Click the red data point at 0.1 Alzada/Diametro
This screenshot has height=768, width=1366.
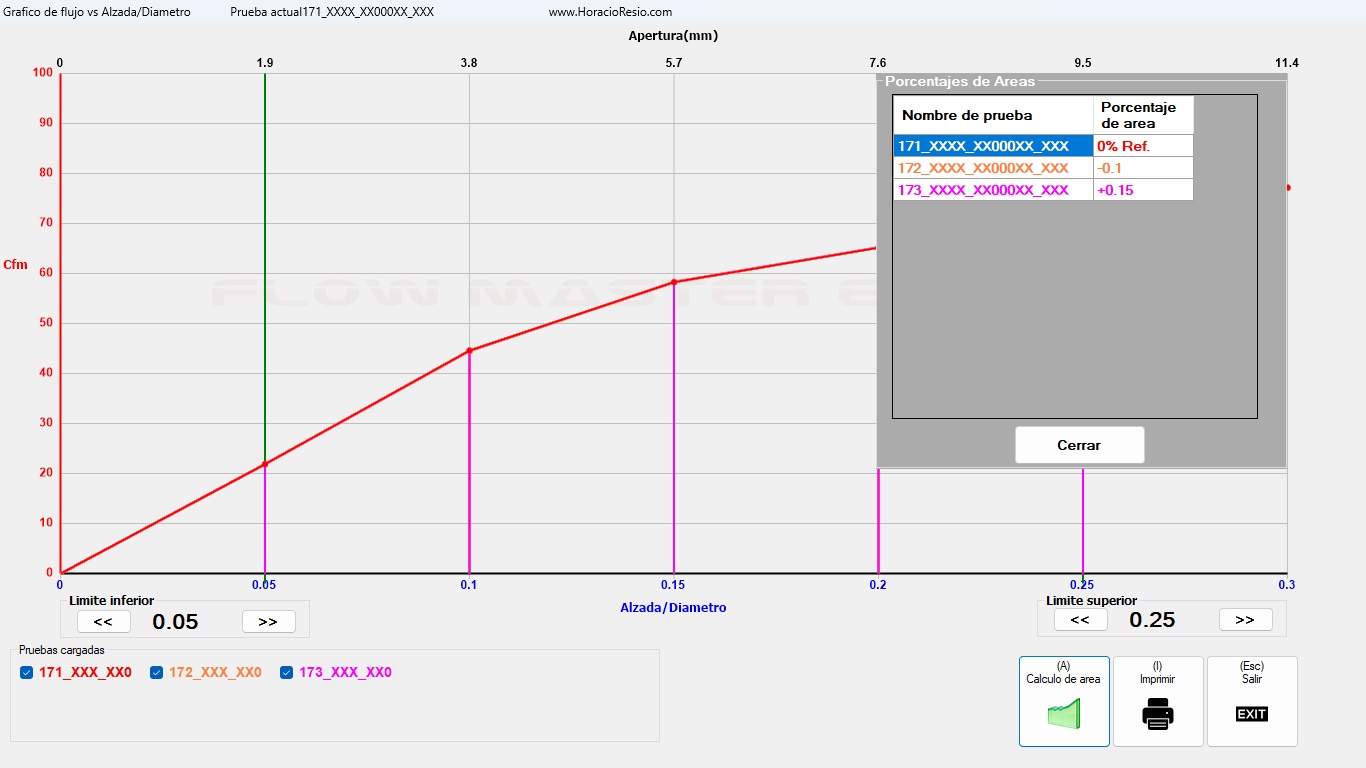click(x=469, y=351)
